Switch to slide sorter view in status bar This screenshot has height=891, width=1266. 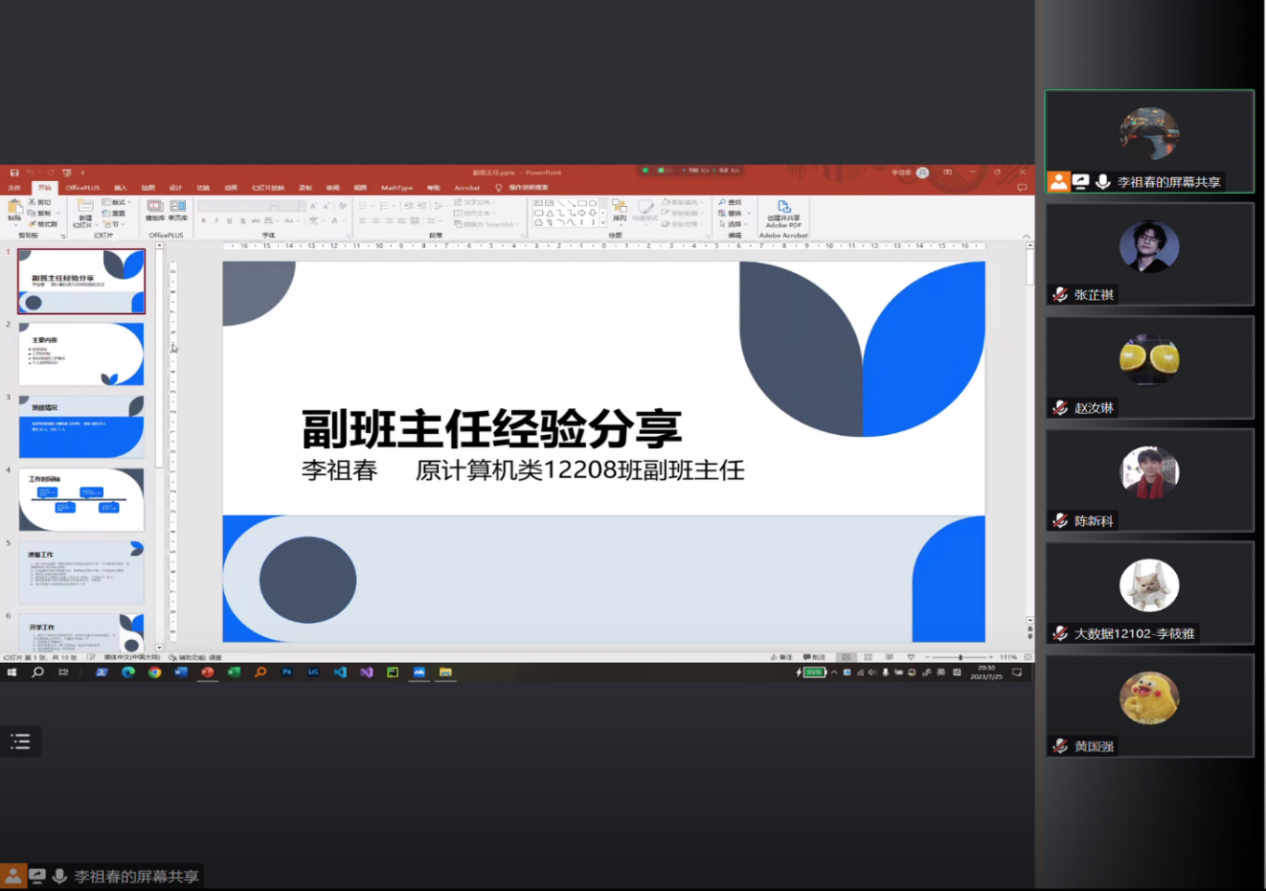pos(870,657)
